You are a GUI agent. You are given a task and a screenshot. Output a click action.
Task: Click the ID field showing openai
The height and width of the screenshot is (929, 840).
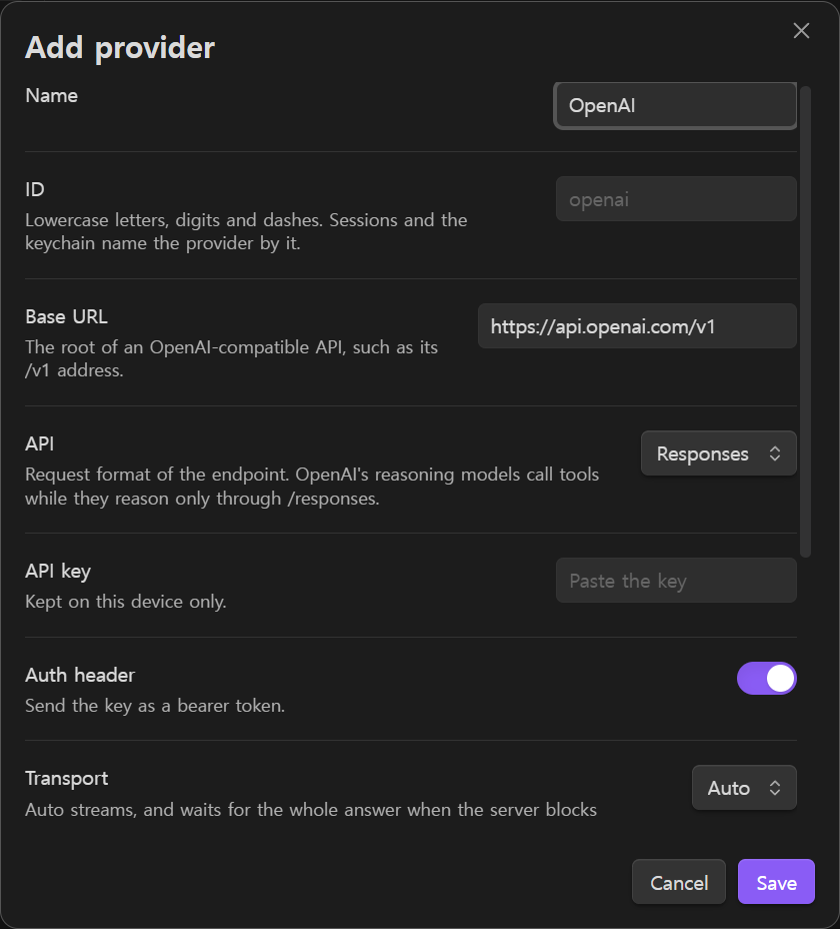coord(676,199)
